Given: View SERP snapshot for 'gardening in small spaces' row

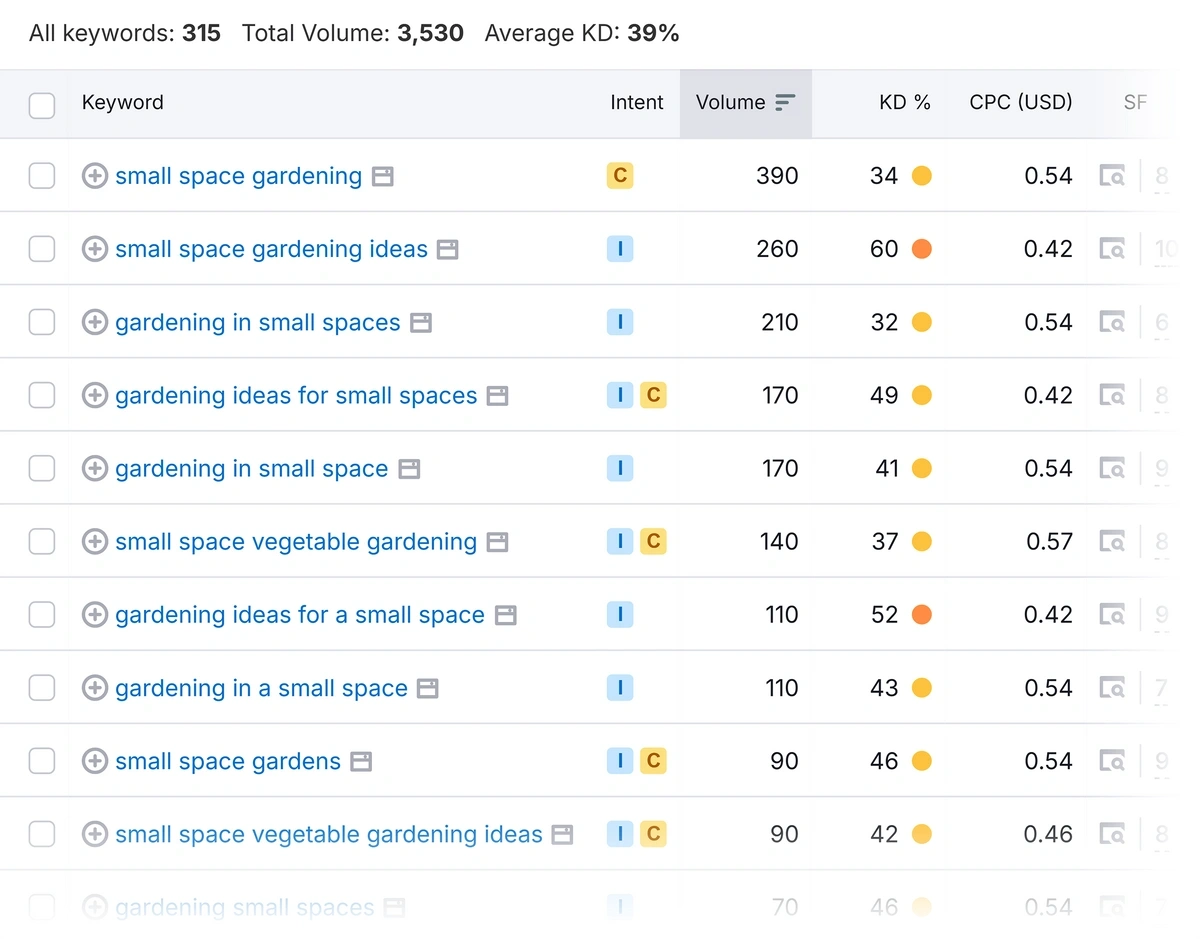Looking at the screenshot, I should [x=1112, y=322].
